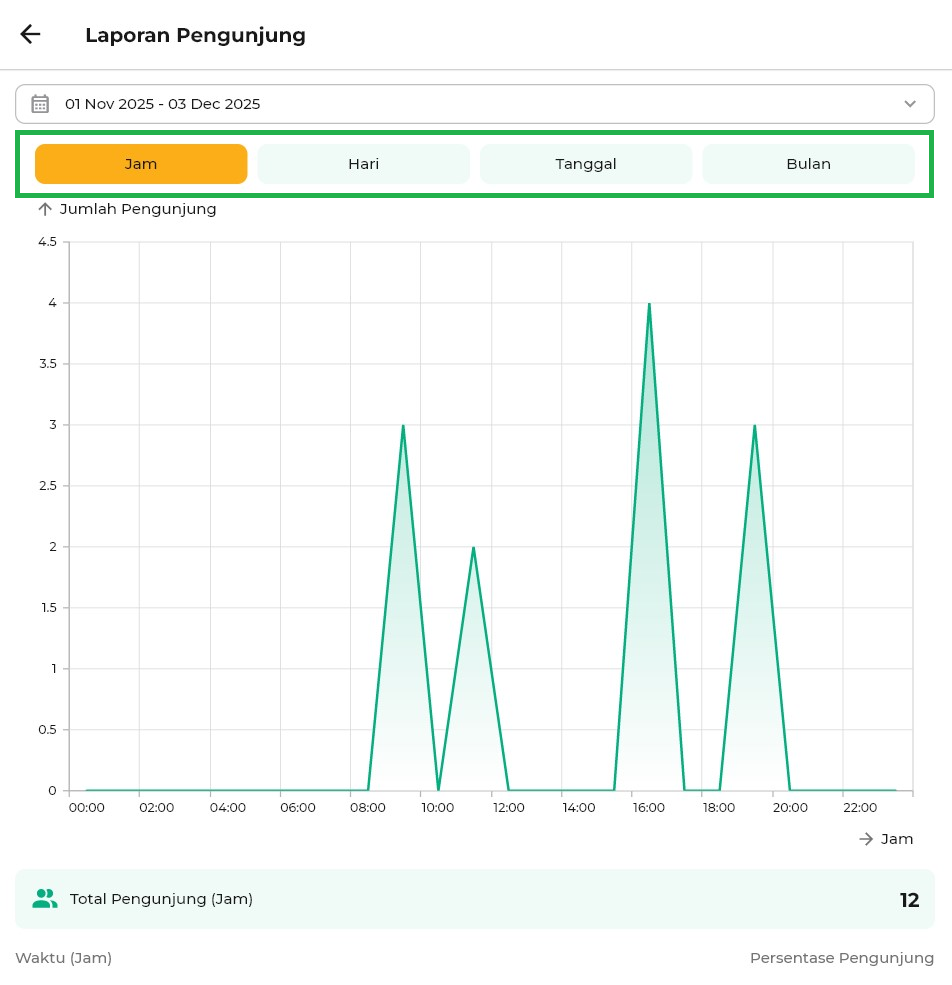952x985 pixels.
Task: Select the Jam view tab
Action: 141,164
